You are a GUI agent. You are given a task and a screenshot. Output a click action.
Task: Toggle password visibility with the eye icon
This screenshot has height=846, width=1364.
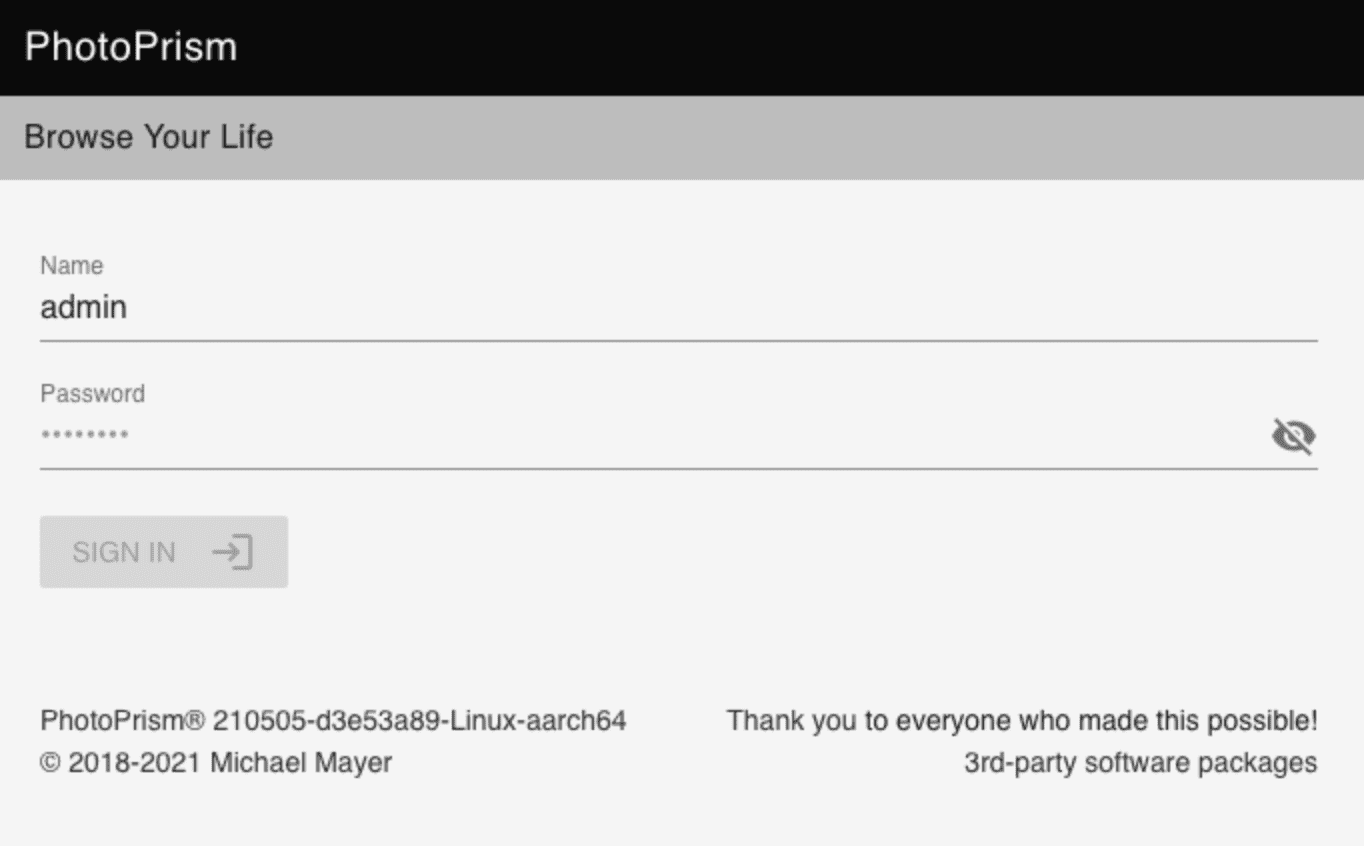pyautogui.click(x=1293, y=436)
